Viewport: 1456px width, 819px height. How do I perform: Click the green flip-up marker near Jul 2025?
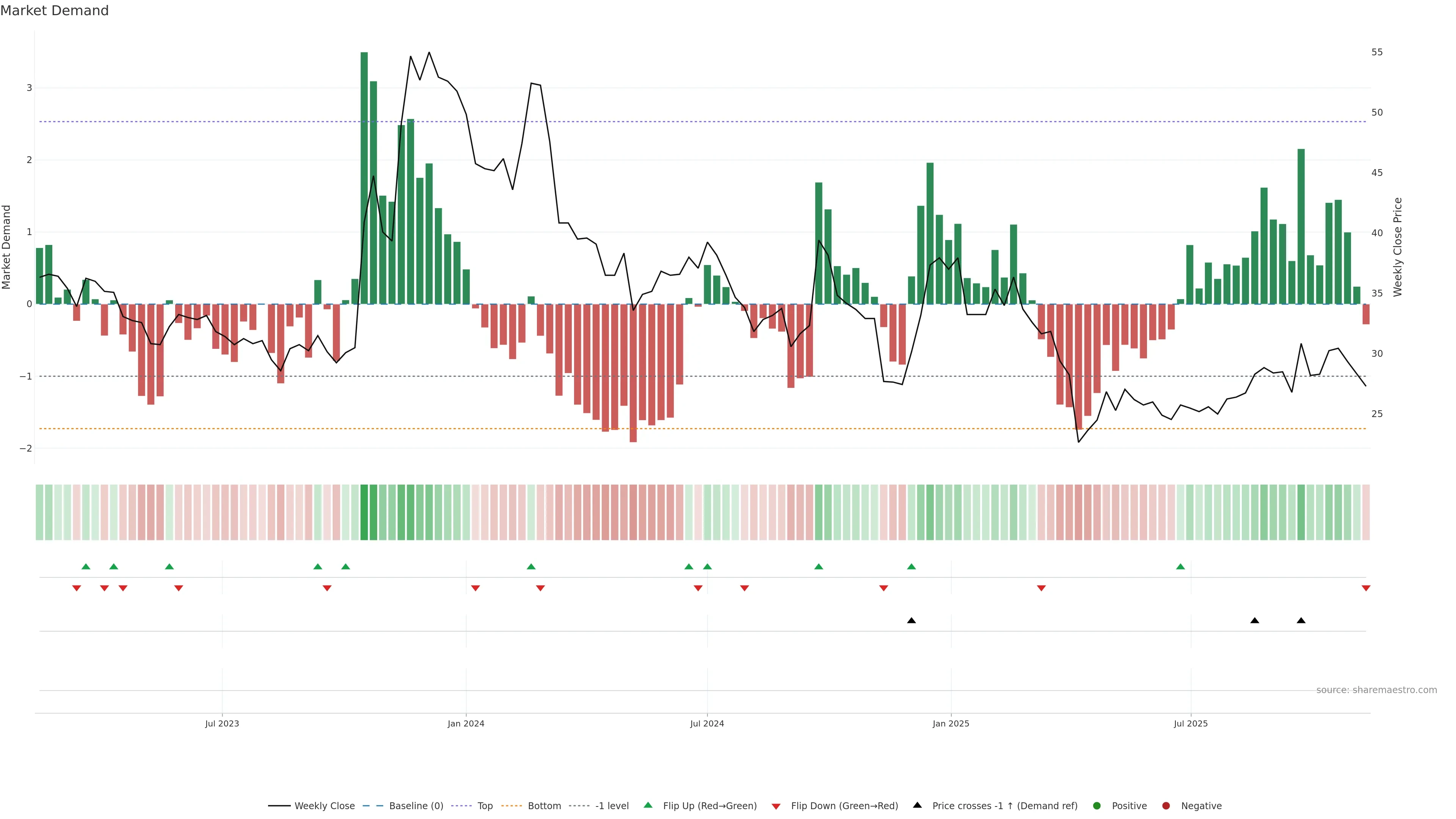(1180, 566)
